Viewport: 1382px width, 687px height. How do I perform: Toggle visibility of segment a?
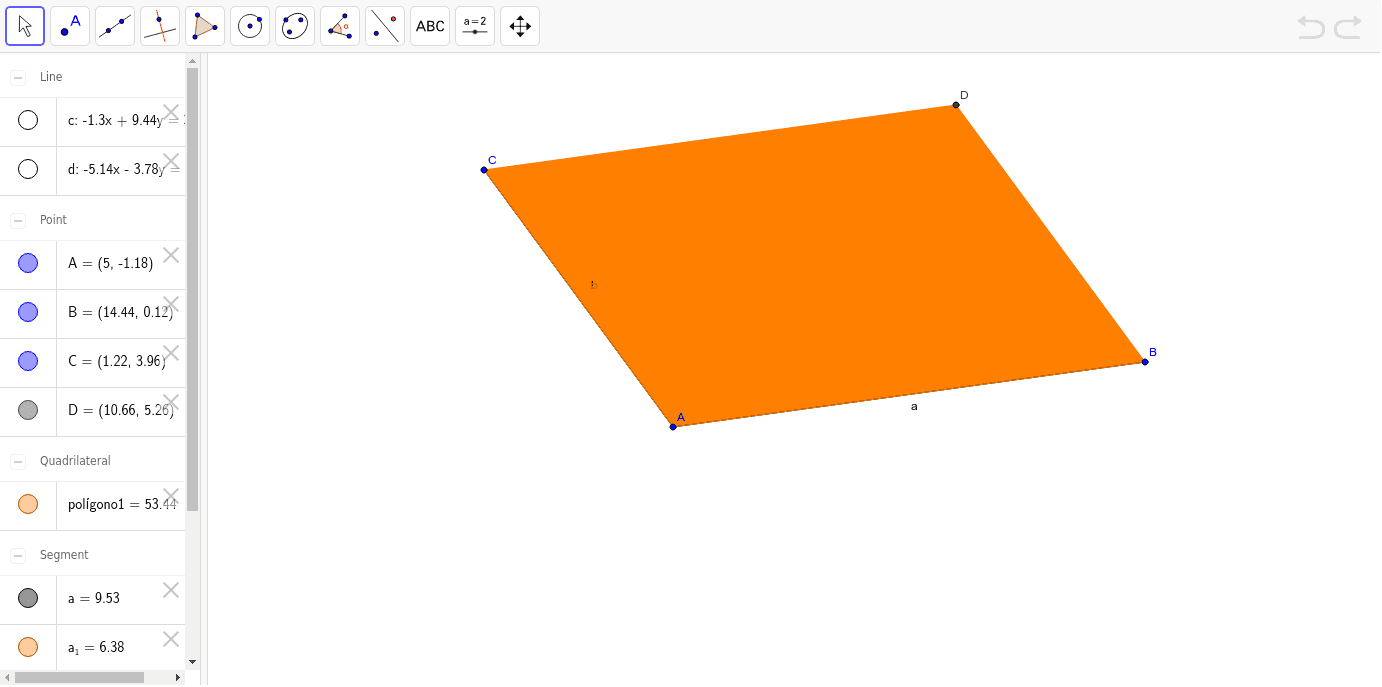pos(28,598)
